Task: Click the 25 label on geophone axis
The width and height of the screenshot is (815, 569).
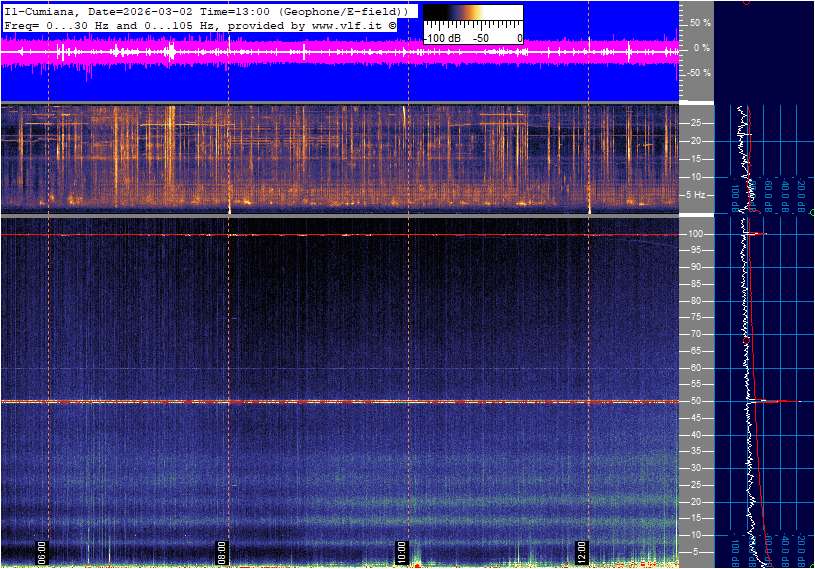Action: tap(695, 123)
